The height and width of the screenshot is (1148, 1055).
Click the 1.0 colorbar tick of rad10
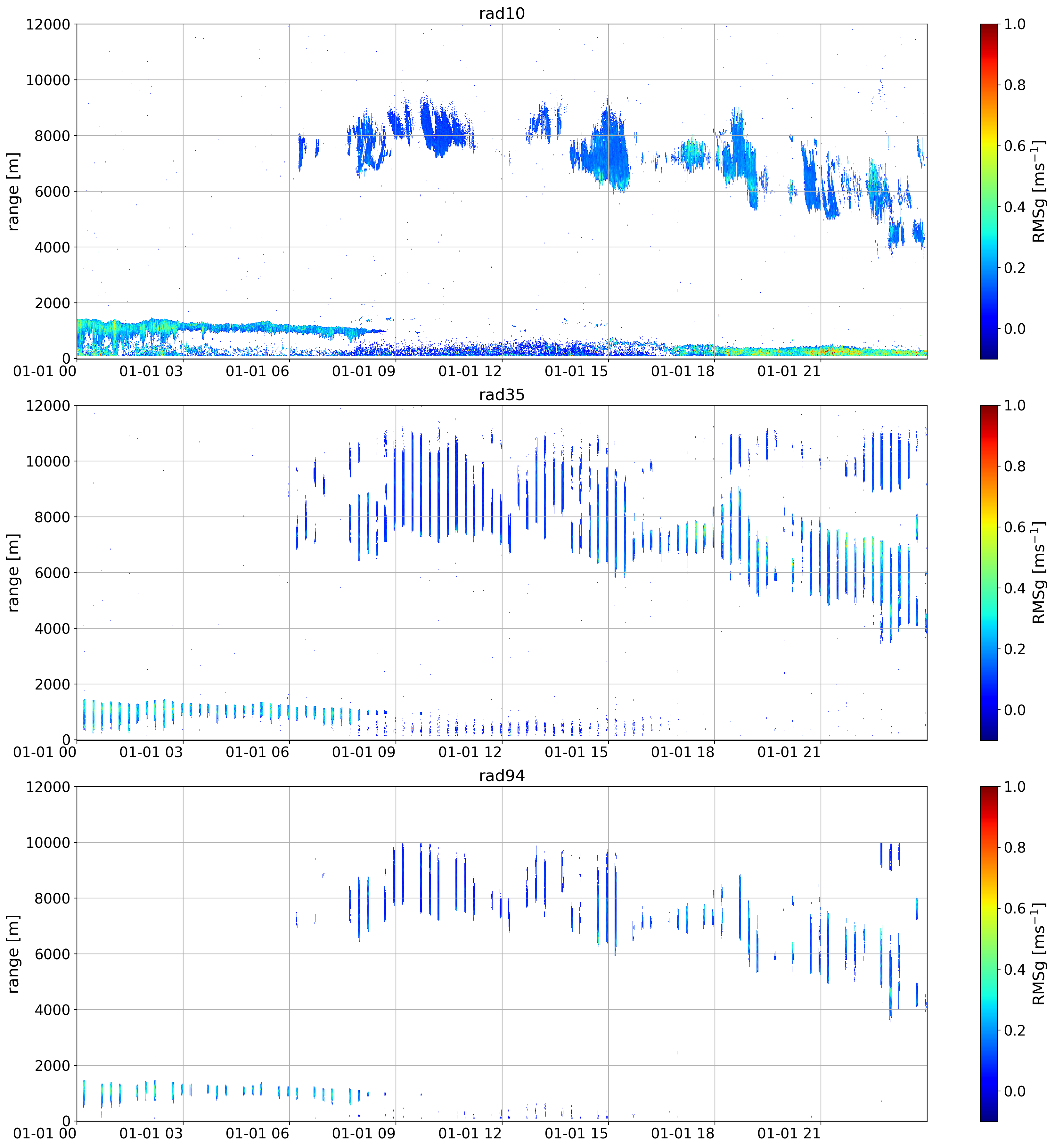(1015, 25)
